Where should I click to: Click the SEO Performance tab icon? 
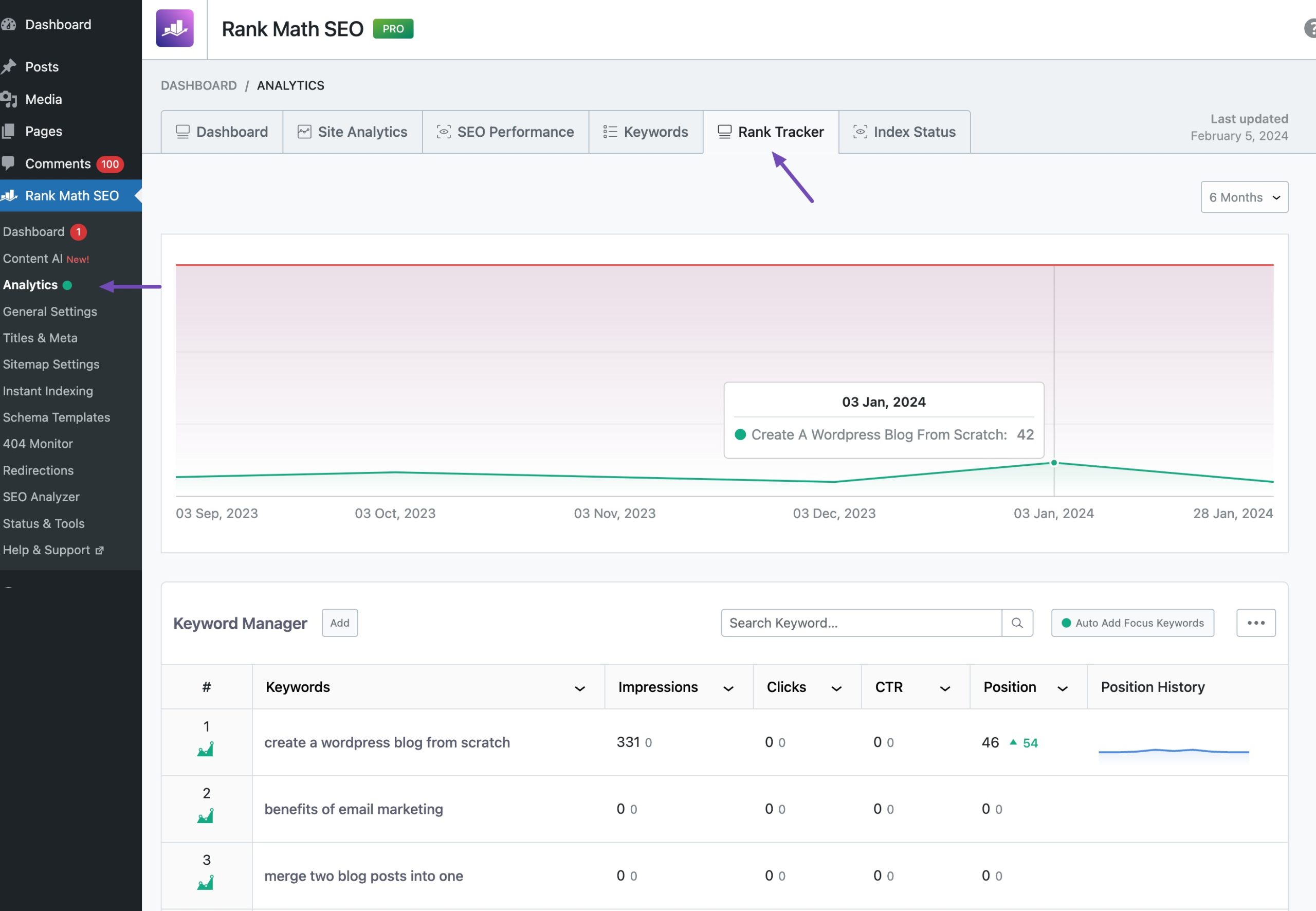coord(444,131)
